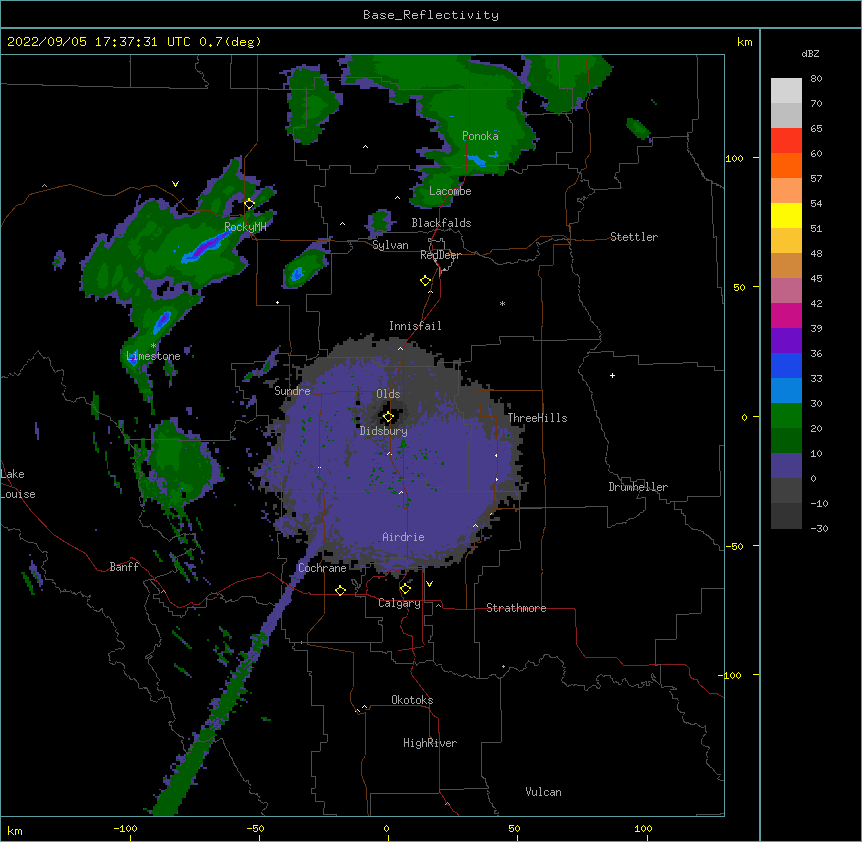Pick the bright yellow 51–54 dBZ legend swatch
862x842 pixels.
click(x=786, y=215)
